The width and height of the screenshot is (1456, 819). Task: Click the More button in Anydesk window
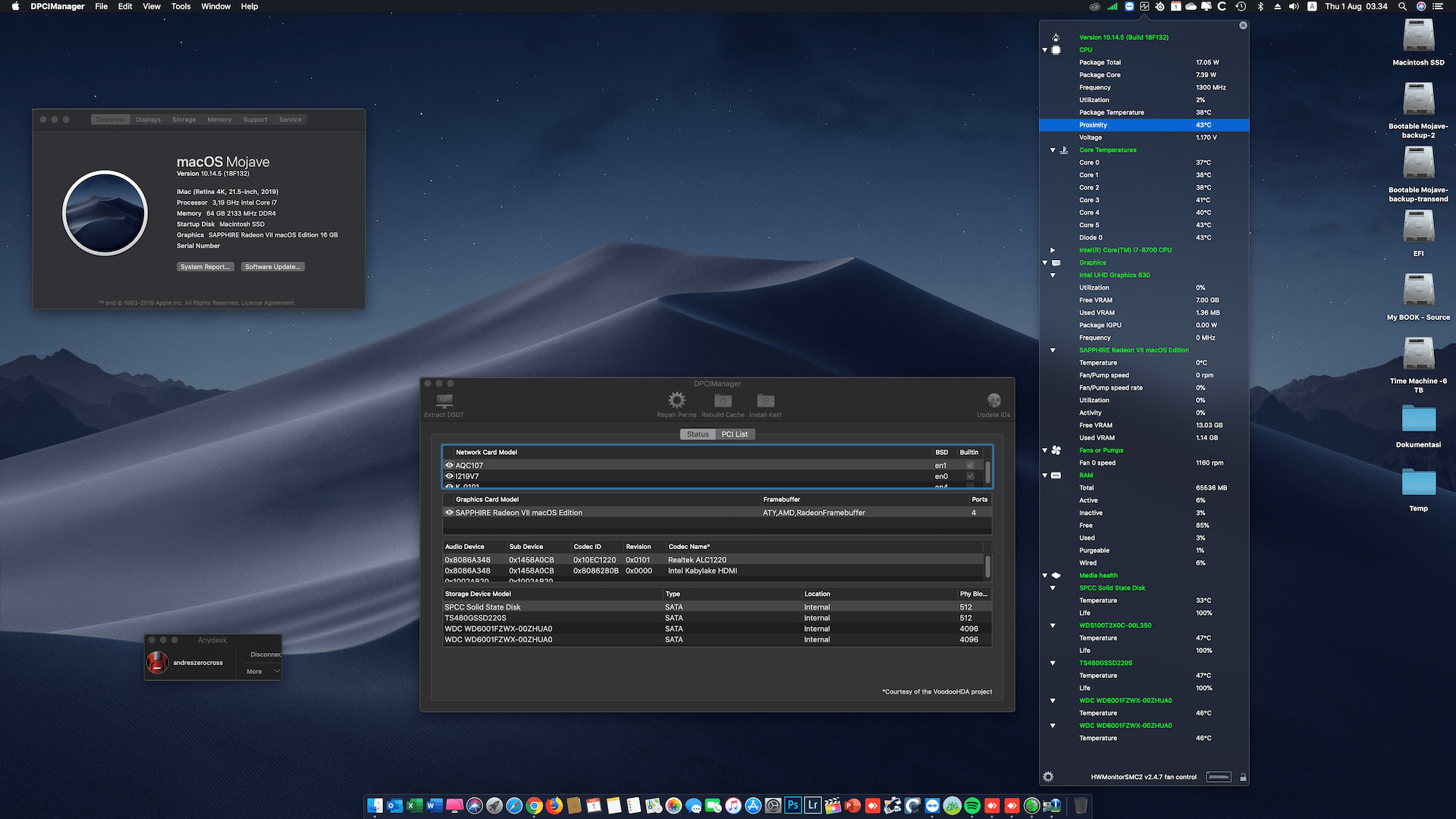pyautogui.click(x=257, y=671)
